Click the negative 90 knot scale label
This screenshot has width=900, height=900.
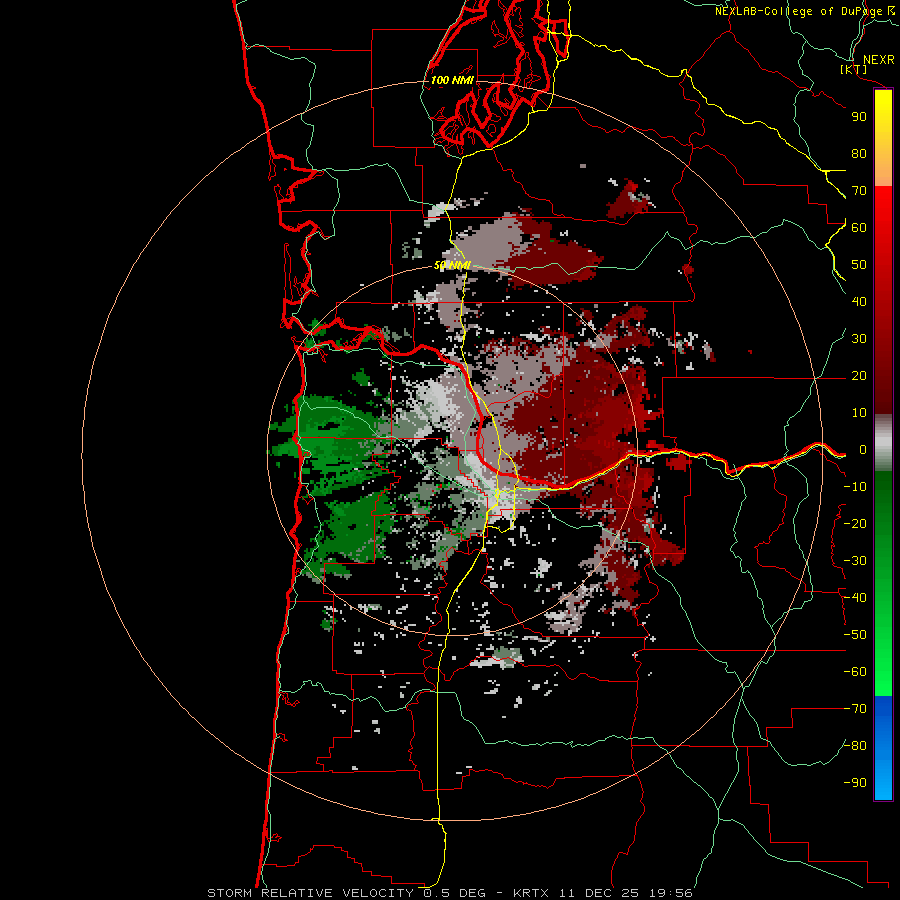click(855, 783)
